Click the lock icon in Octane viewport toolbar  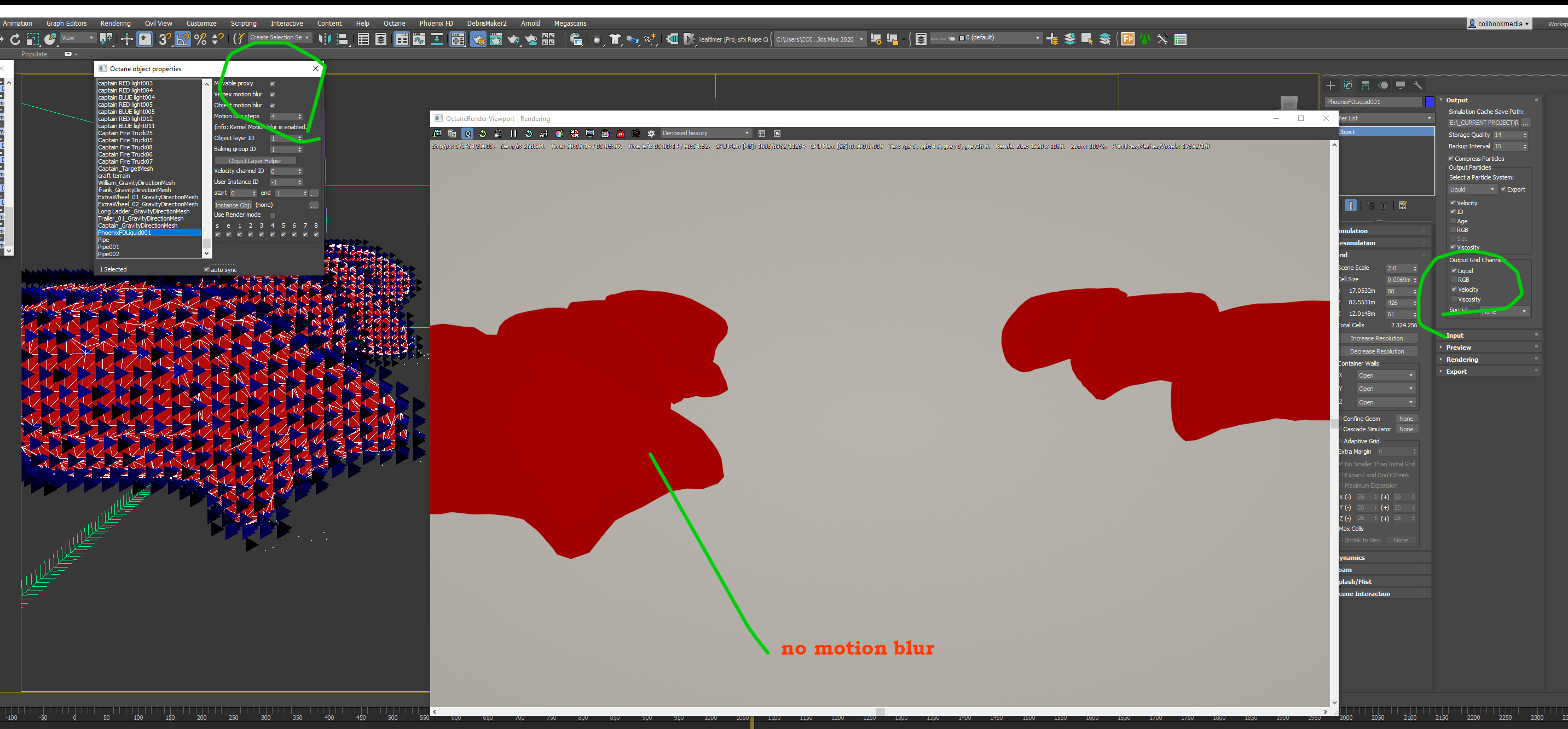pyautogui.click(x=498, y=133)
